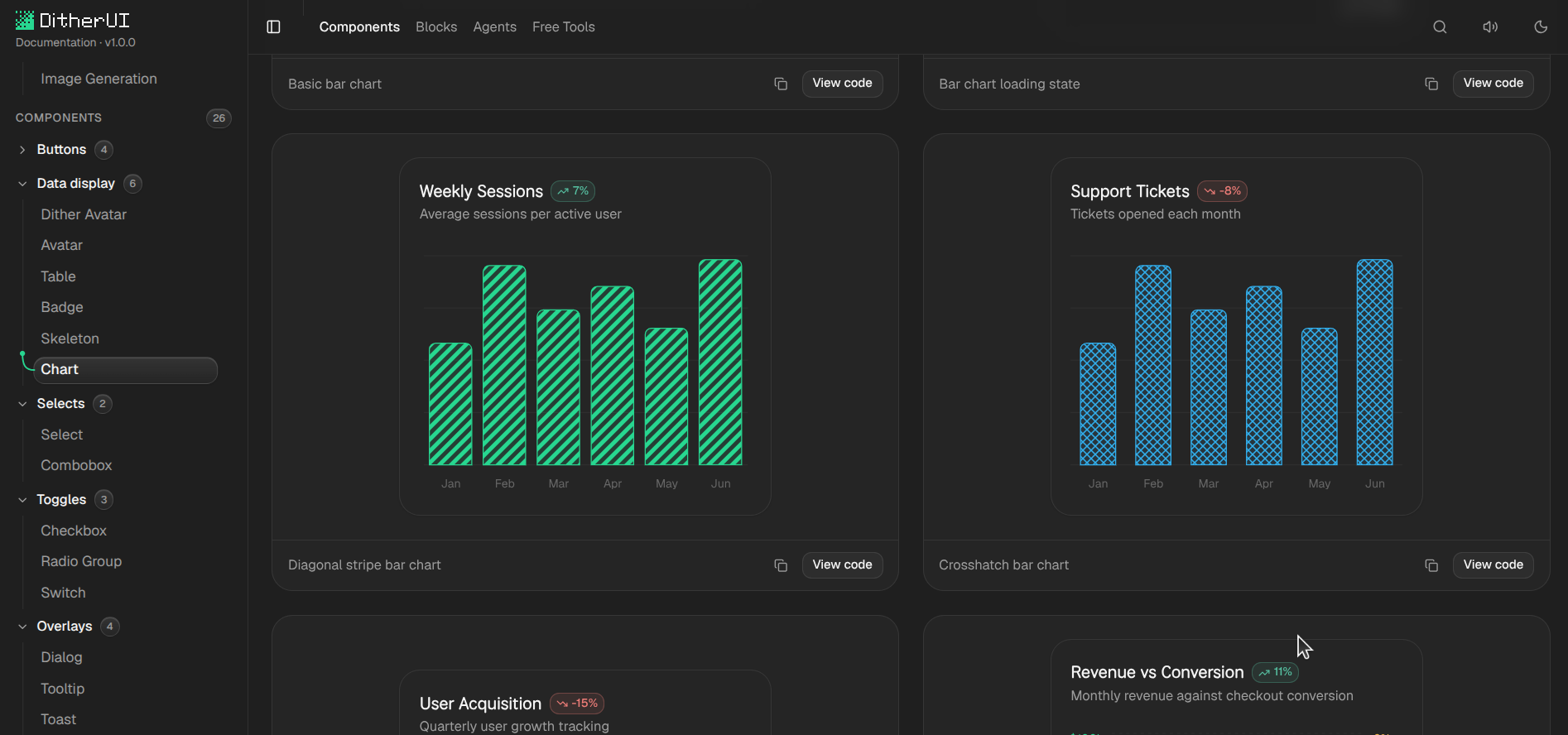The width and height of the screenshot is (1568, 735).
Task: Go to the Avatar component page
Action: [x=62, y=246]
